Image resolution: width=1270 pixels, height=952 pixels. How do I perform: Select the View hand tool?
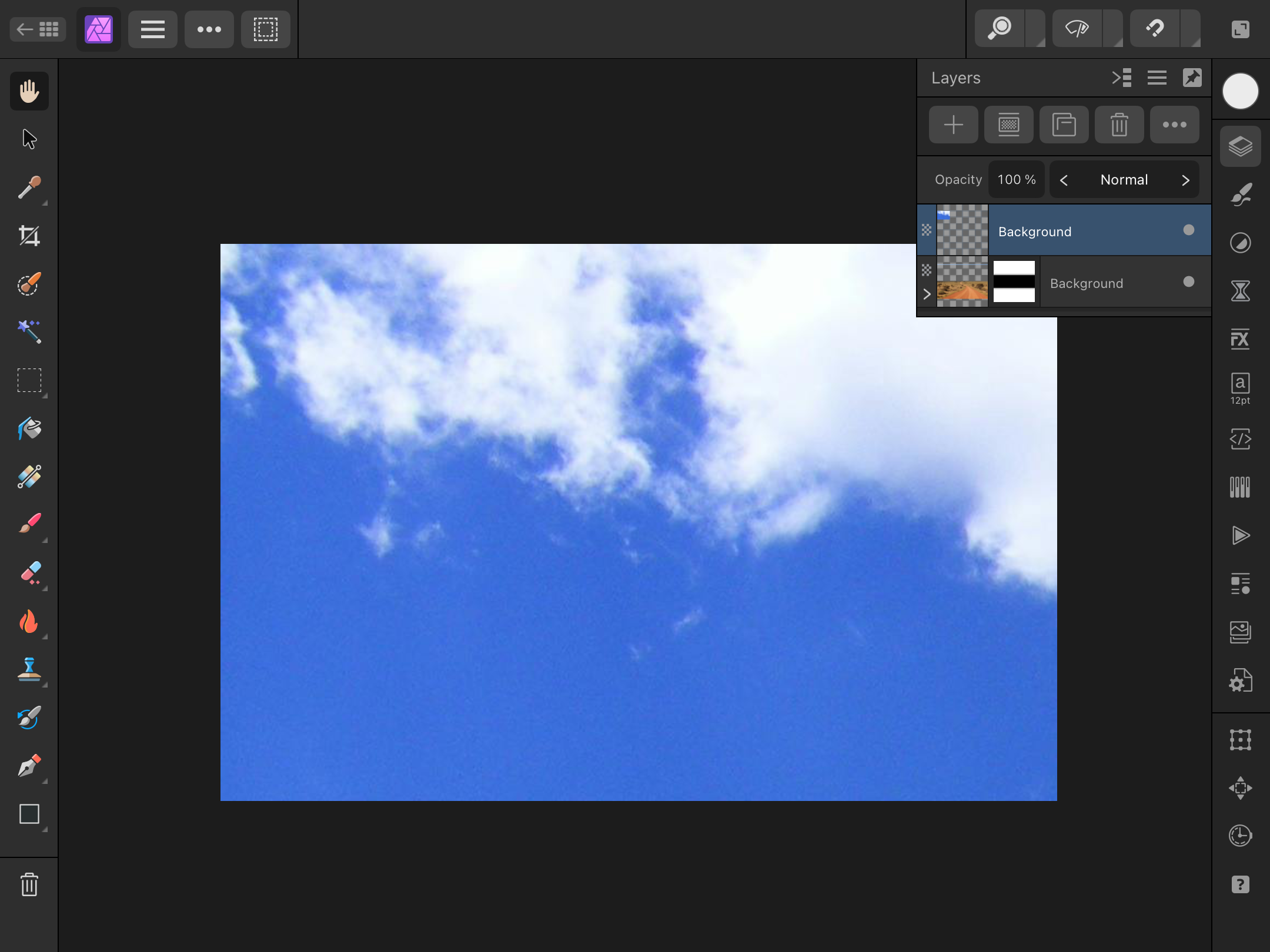[29, 91]
